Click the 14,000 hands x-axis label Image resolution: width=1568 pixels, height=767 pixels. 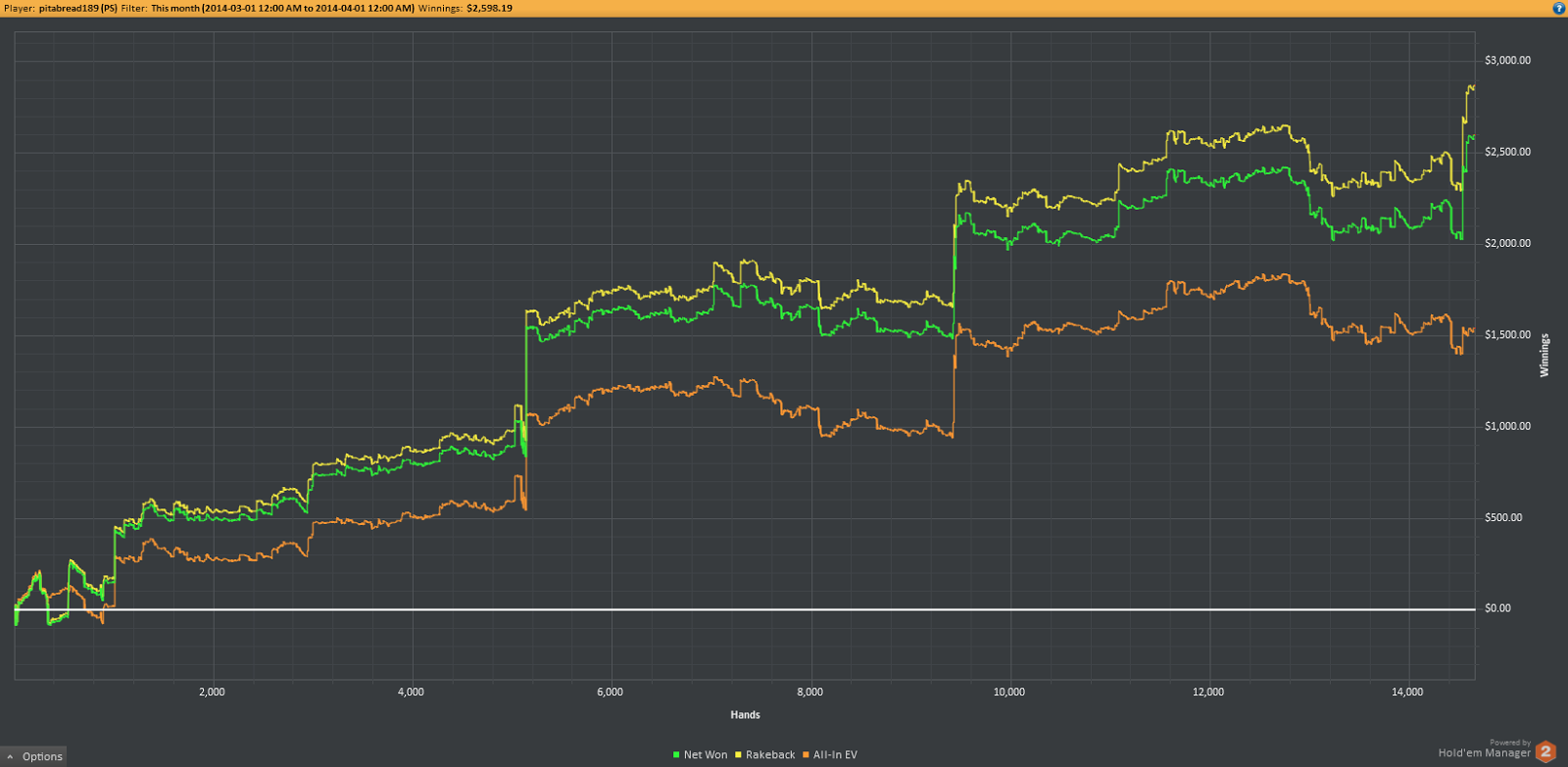pos(1407,693)
